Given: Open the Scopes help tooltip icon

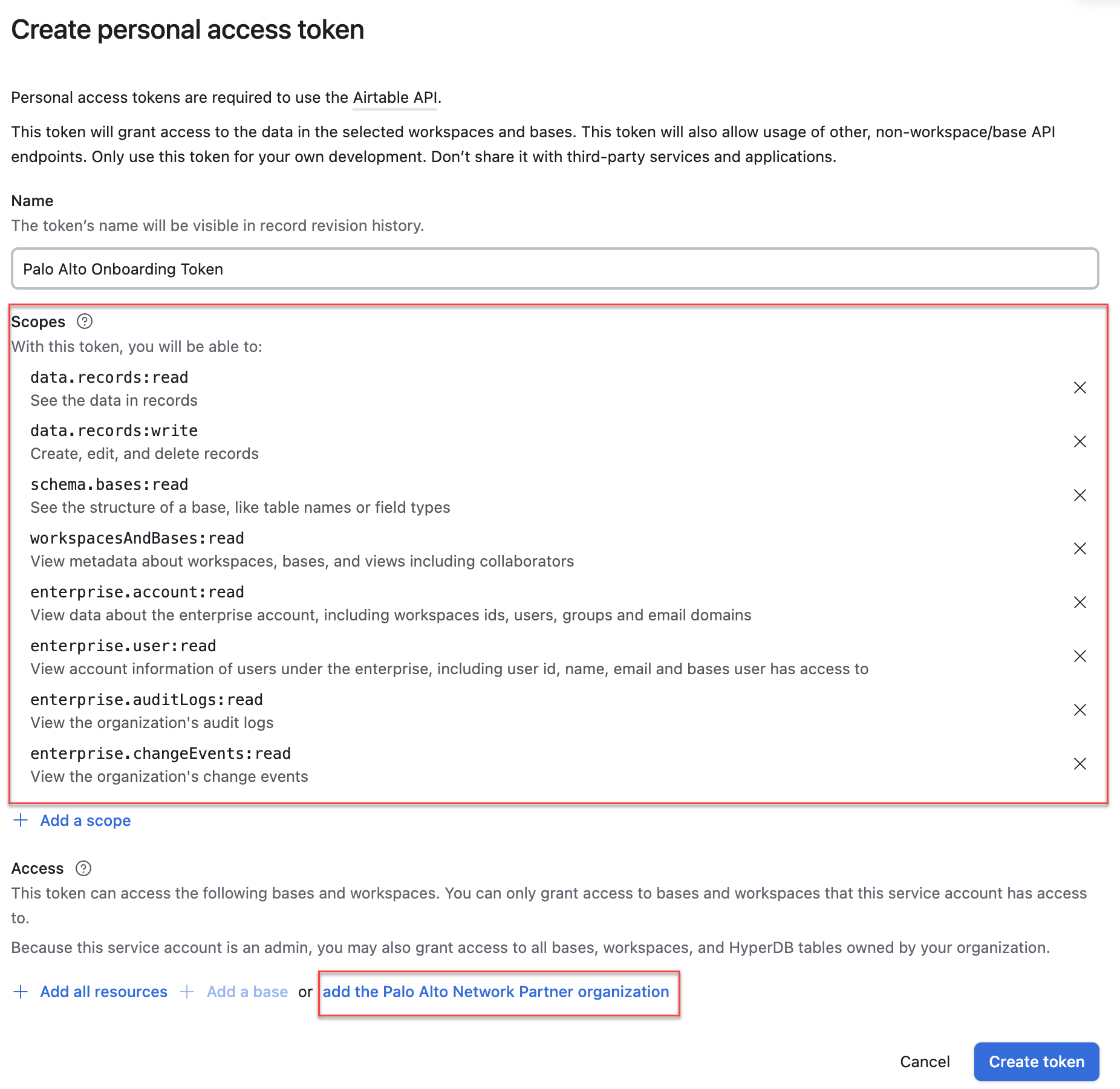Looking at the screenshot, I should tap(85, 322).
